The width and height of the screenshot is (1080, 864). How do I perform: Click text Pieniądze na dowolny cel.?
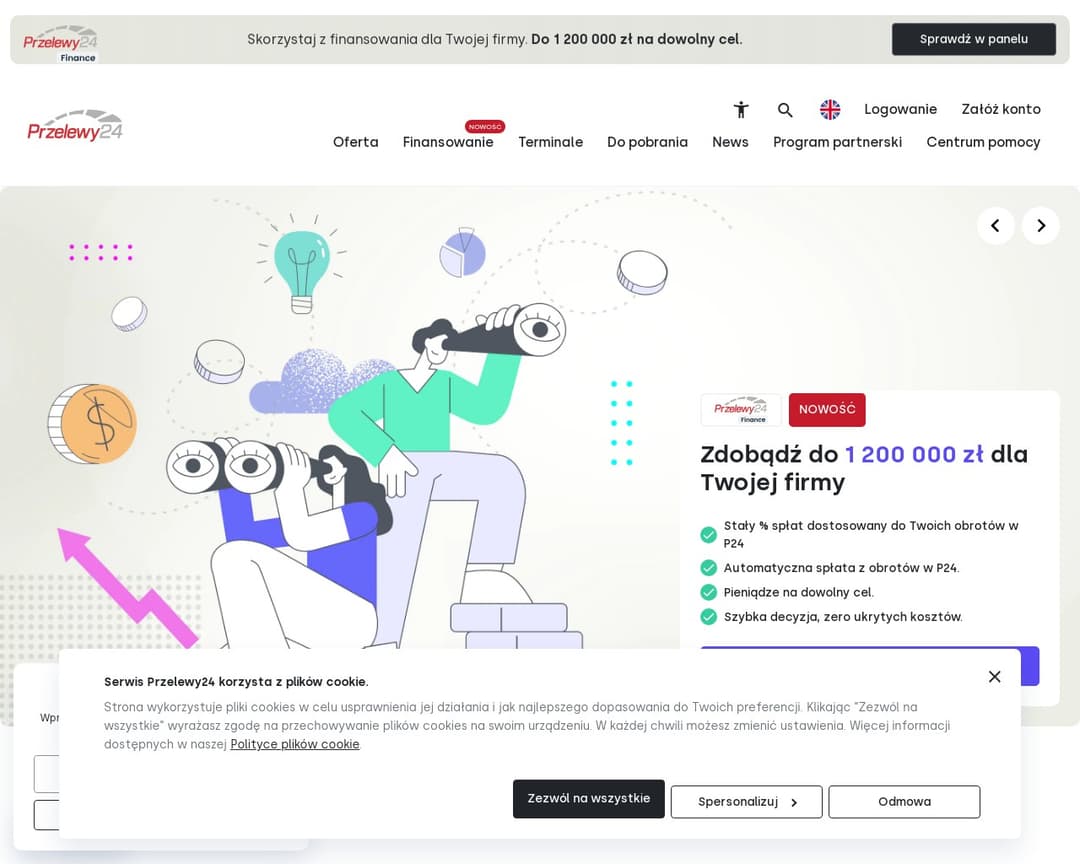point(798,593)
